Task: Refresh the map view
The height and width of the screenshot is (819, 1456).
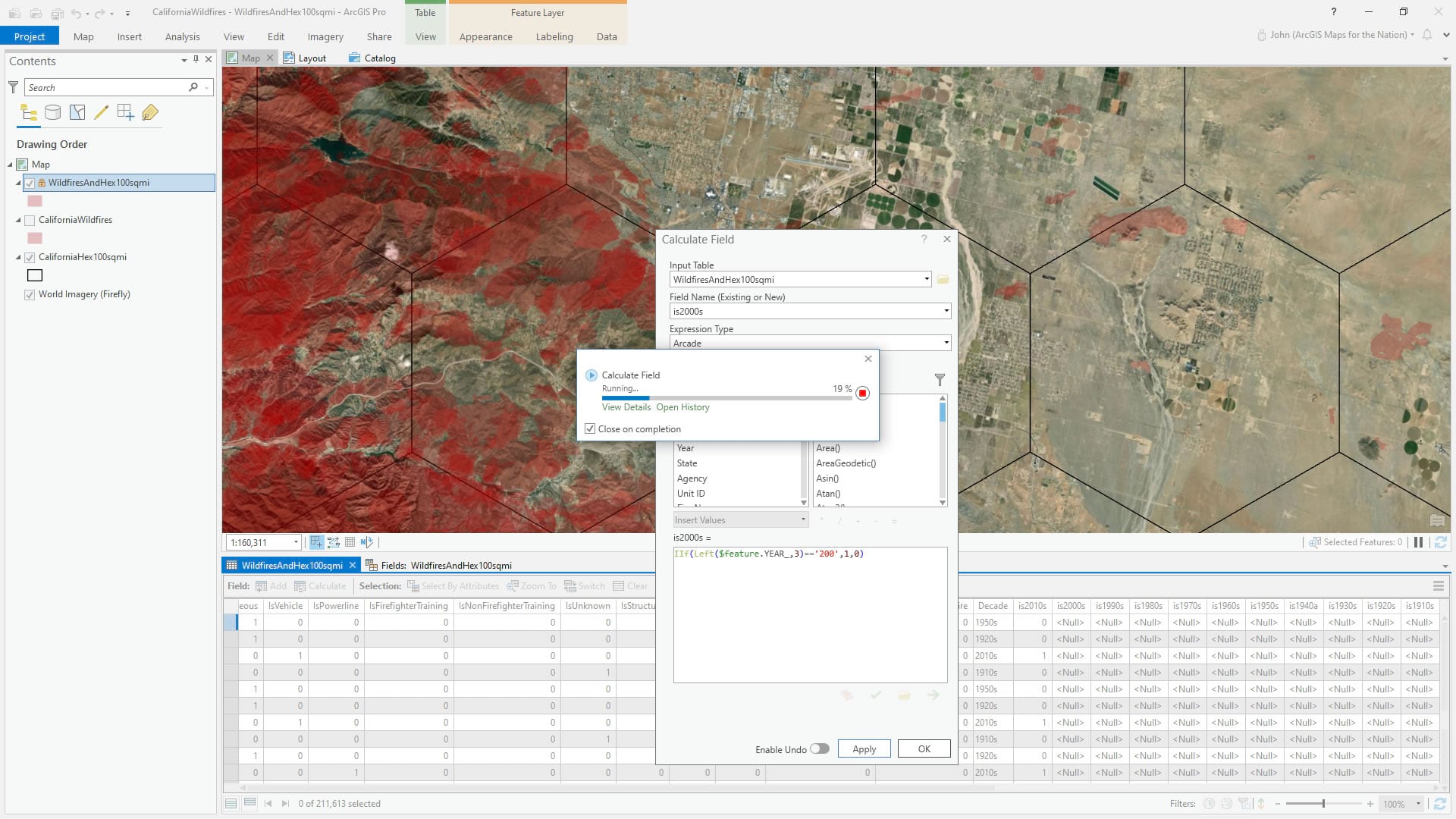Action: 1441,542
